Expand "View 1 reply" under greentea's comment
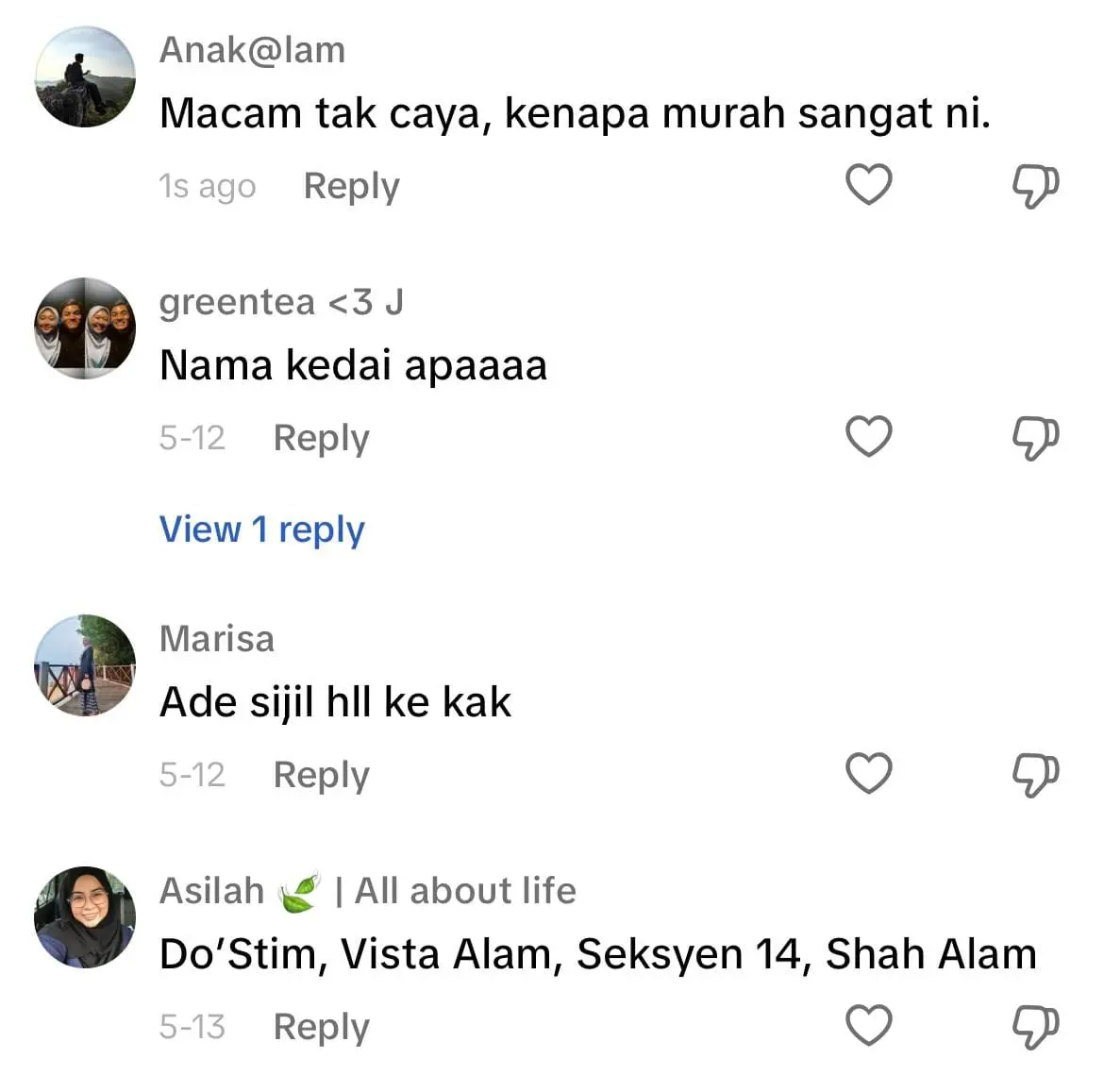Screen dimensions: 1104x1092 tap(261, 529)
